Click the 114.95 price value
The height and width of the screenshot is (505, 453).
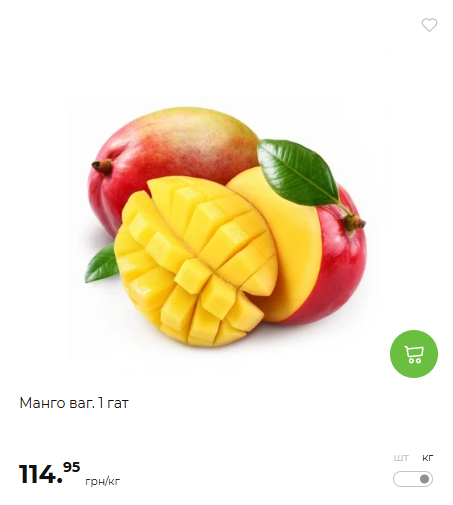coord(49,473)
